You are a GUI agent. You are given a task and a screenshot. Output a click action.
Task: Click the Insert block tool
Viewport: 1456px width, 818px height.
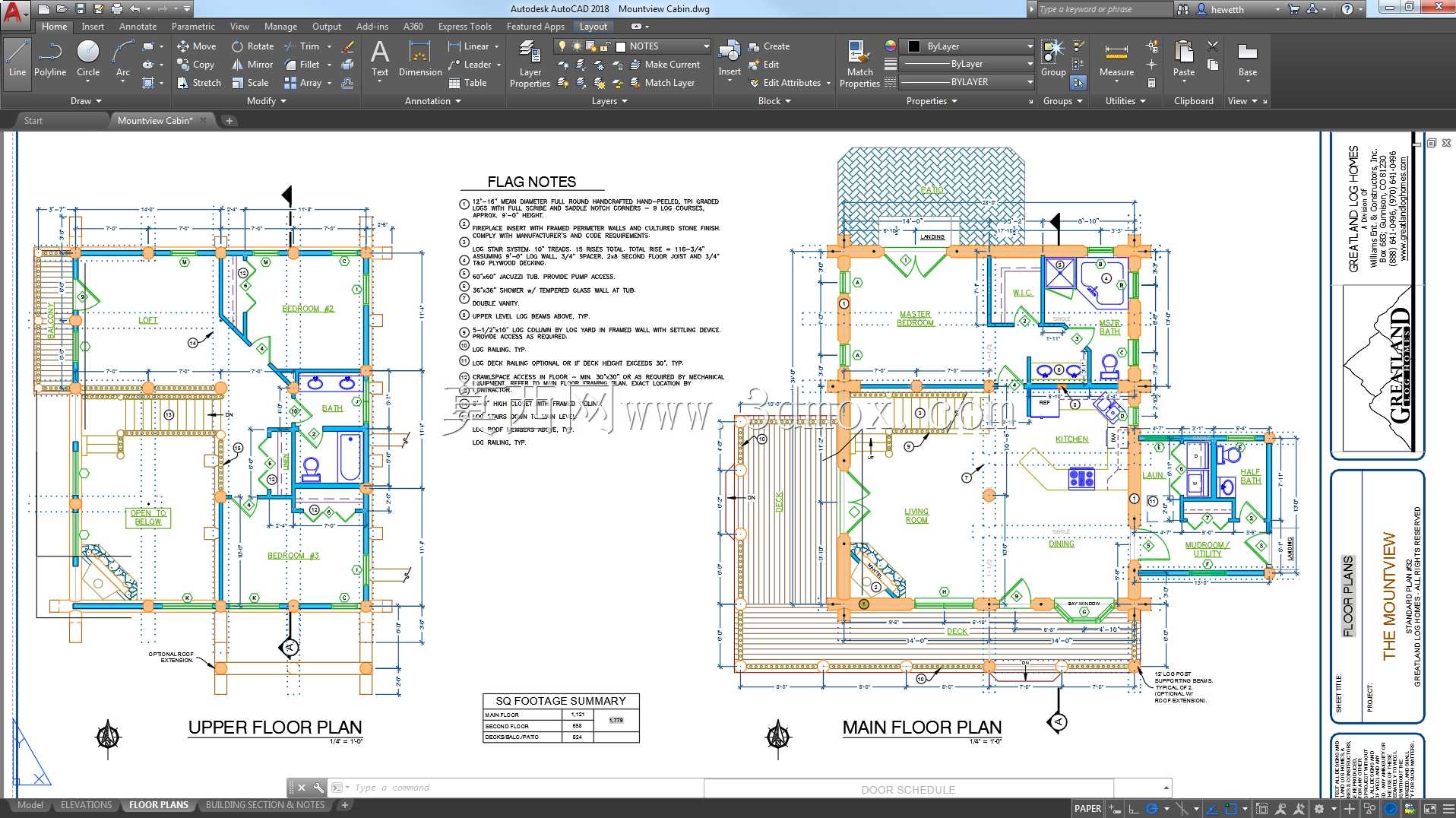pyautogui.click(x=730, y=59)
